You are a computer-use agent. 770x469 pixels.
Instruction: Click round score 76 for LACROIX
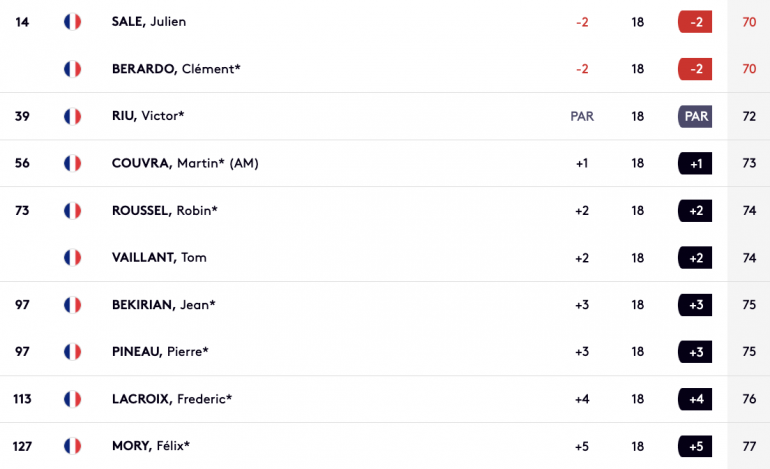point(749,399)
